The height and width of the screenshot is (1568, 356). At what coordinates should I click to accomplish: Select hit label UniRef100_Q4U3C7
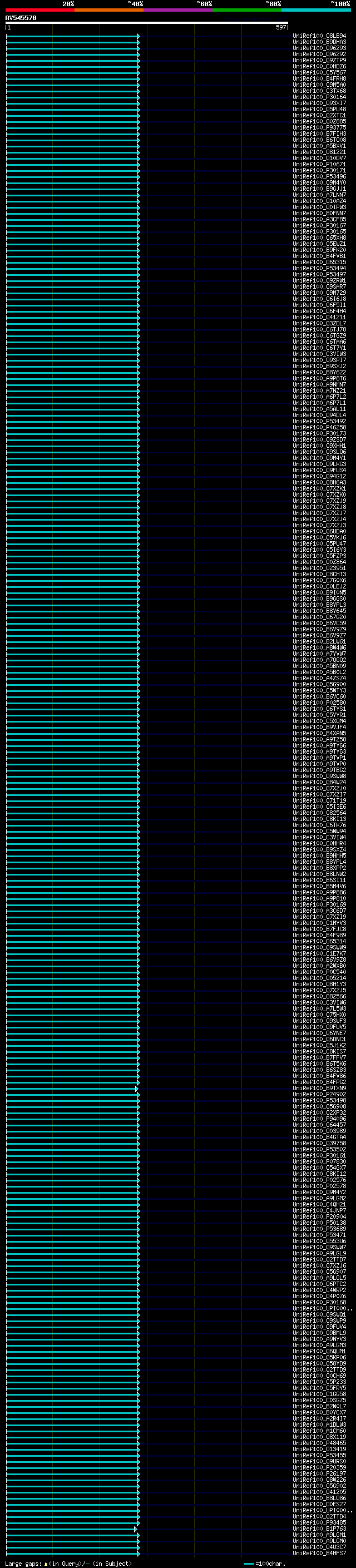point(319,1547)
